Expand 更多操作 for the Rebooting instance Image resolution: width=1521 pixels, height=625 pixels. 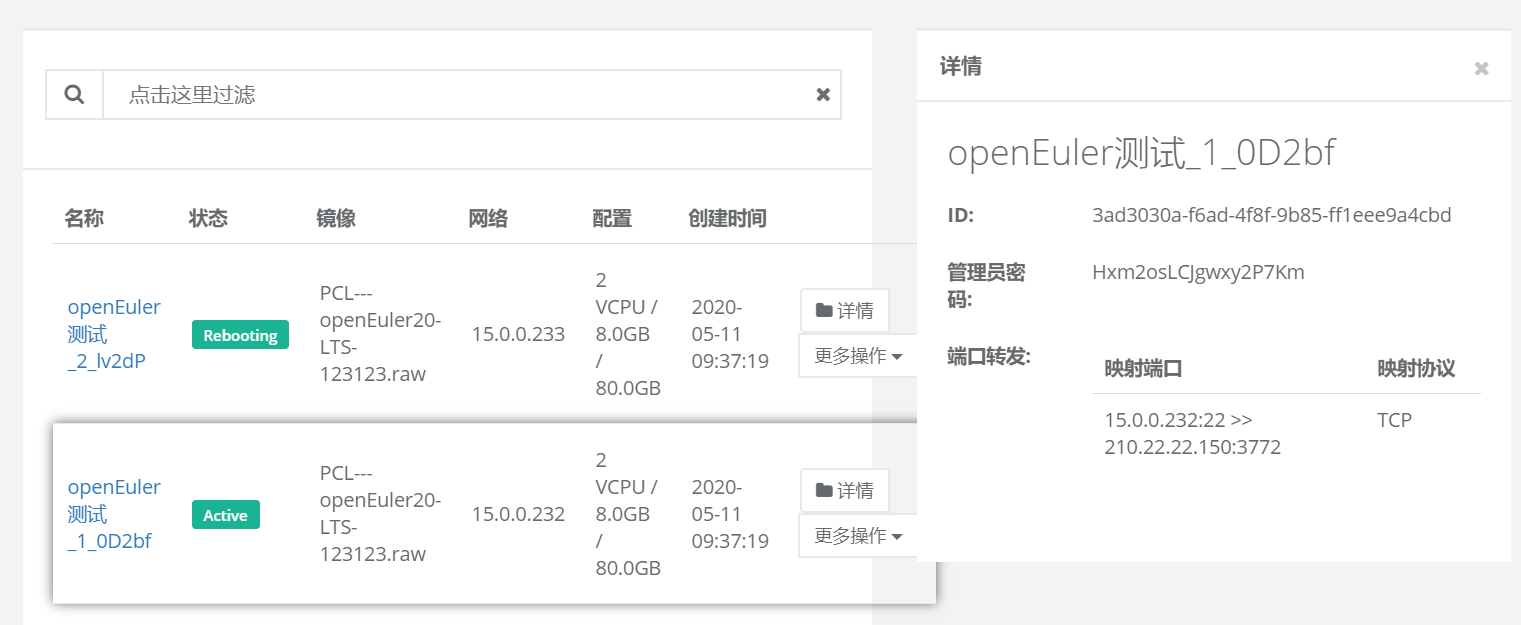tap(857, 356)
